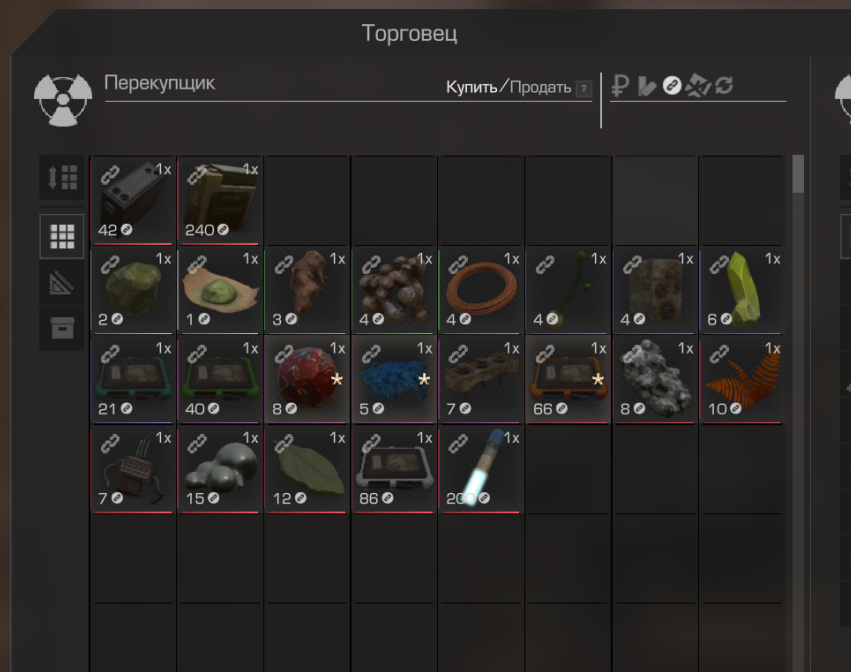851x672 pixels.
Task: Open the ruler triangle sidebar icon
Action: coord(62,283)
